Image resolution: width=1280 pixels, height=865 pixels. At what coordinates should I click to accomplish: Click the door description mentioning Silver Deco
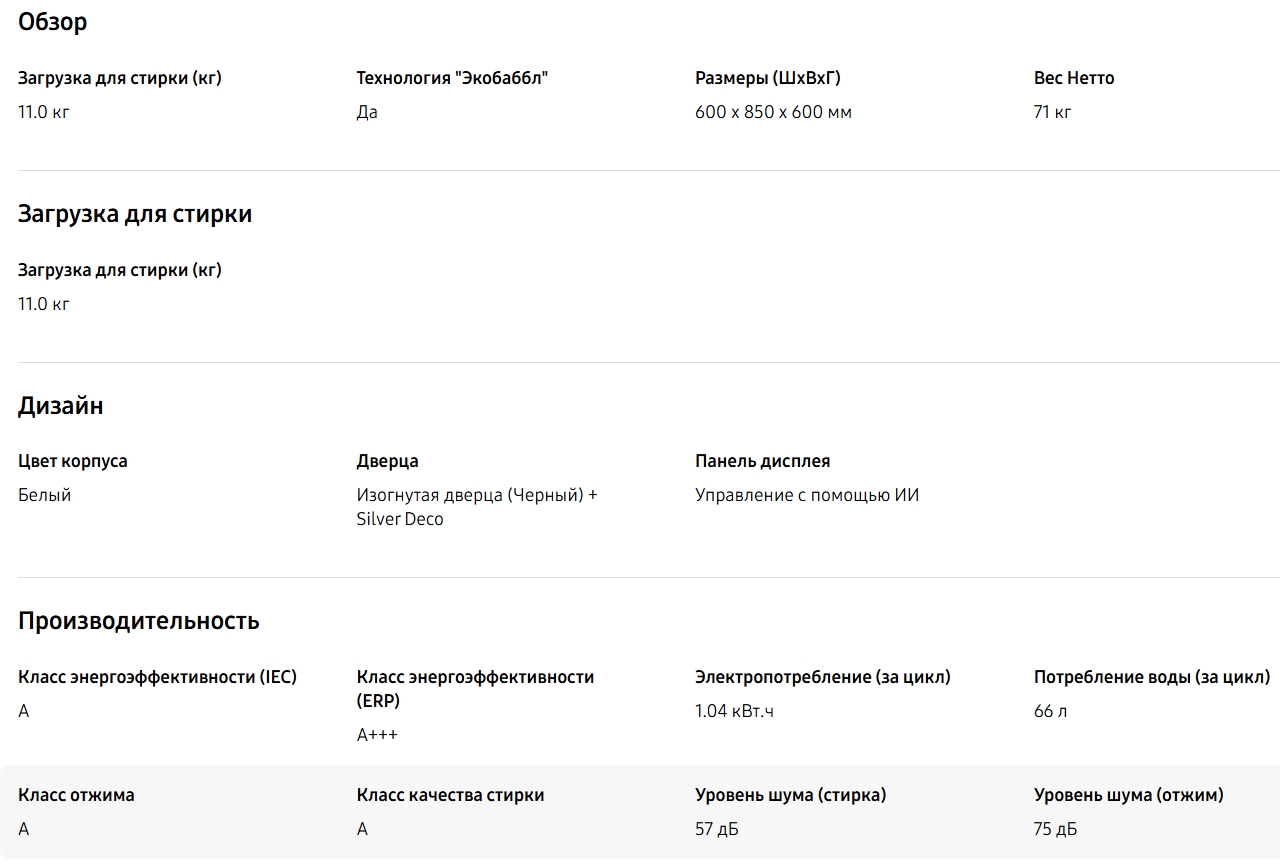click(x=476, y=507)
